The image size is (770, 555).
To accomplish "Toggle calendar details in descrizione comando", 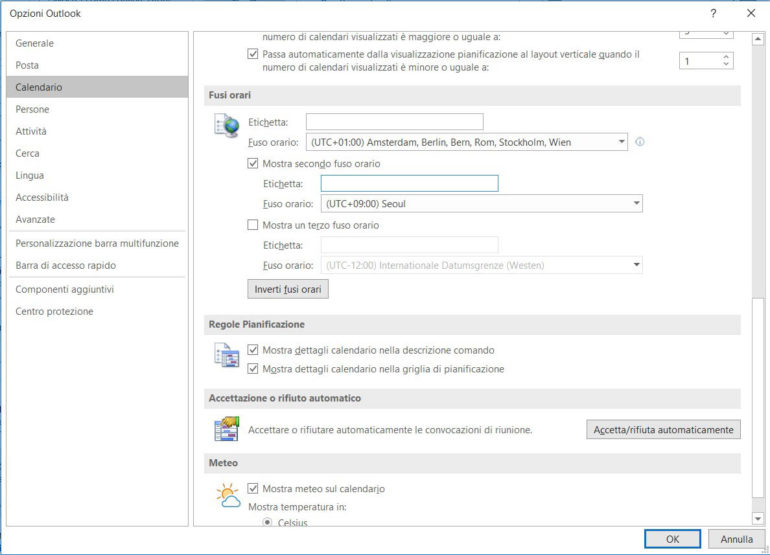I will coord(252,350).
